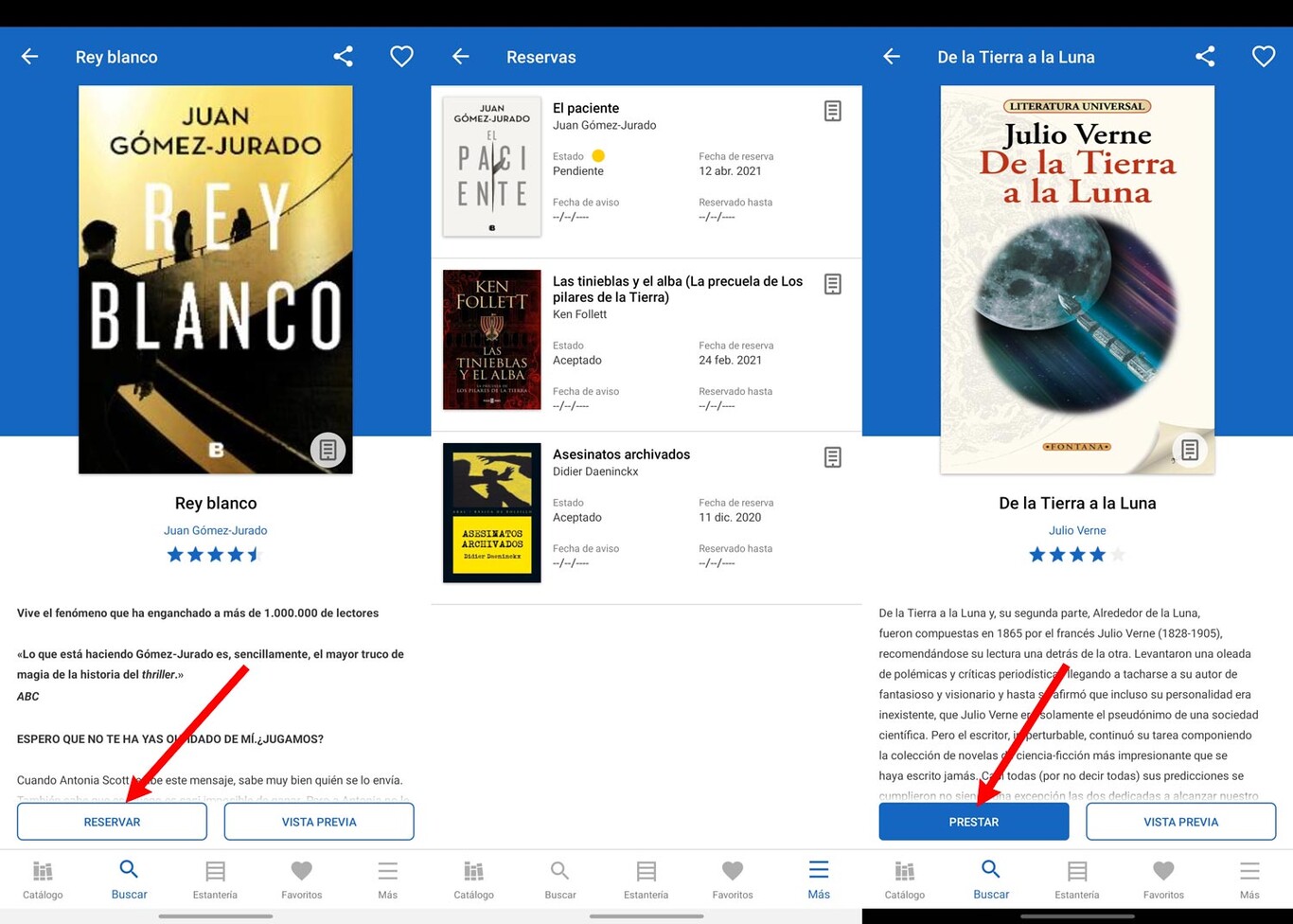Tap the back arrow beside Rey blanco title
This screenshot has height=924, width=1293.
(x=28, y=56)
